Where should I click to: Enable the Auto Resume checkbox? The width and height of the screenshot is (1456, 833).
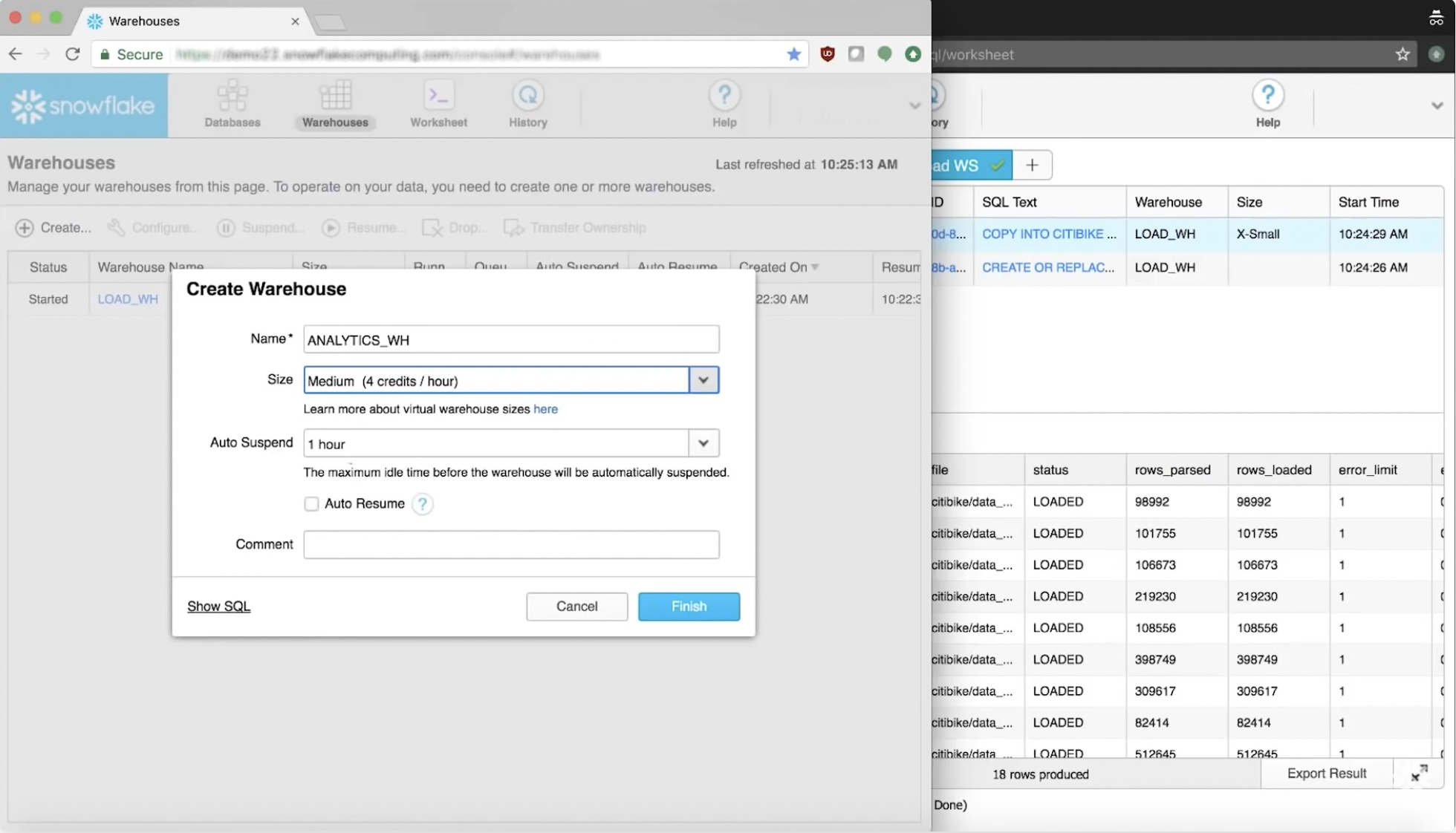pyautogui.click(x=311, y=504)
